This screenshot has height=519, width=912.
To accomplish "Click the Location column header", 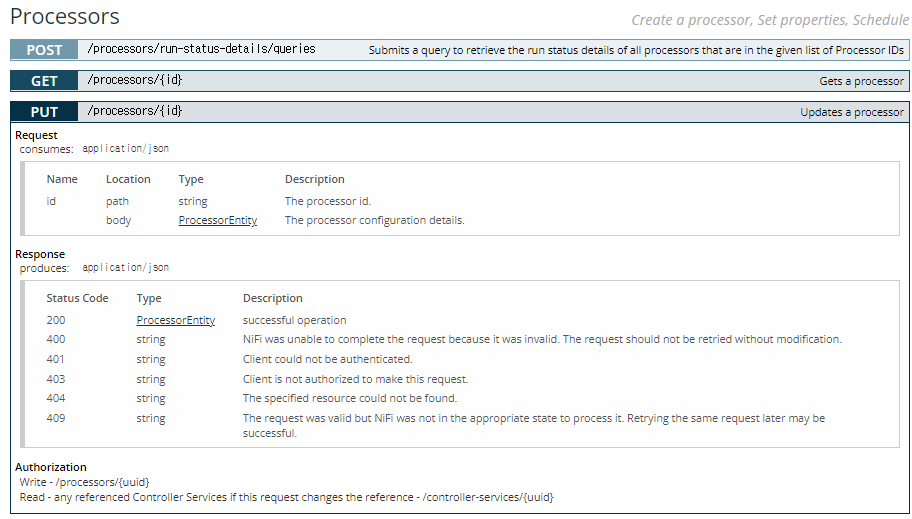I will [128, 179].
